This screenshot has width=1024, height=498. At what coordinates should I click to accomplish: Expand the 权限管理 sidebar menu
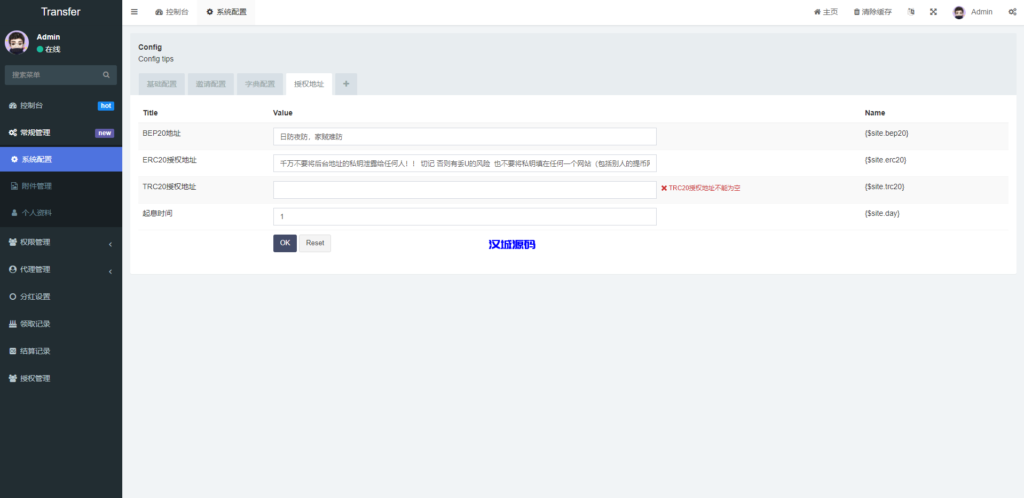(x=60, y=242)
